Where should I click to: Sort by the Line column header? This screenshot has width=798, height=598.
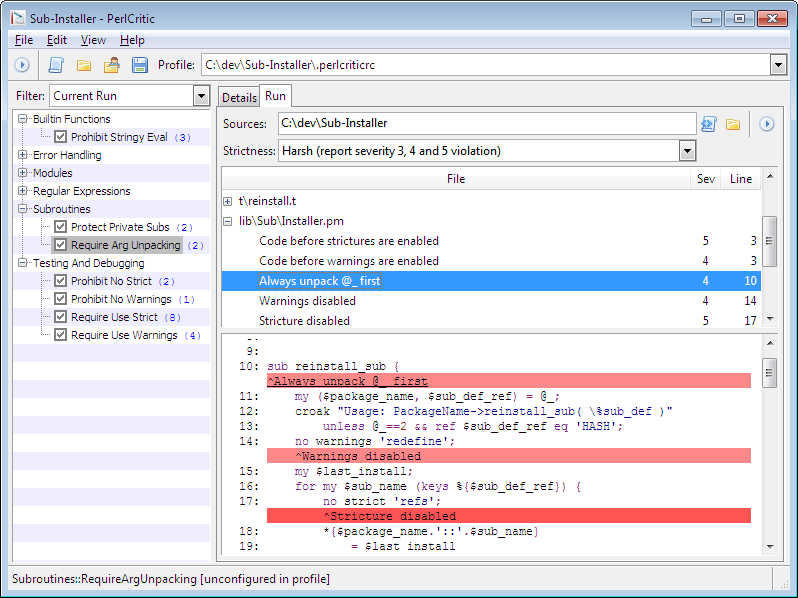740,179
